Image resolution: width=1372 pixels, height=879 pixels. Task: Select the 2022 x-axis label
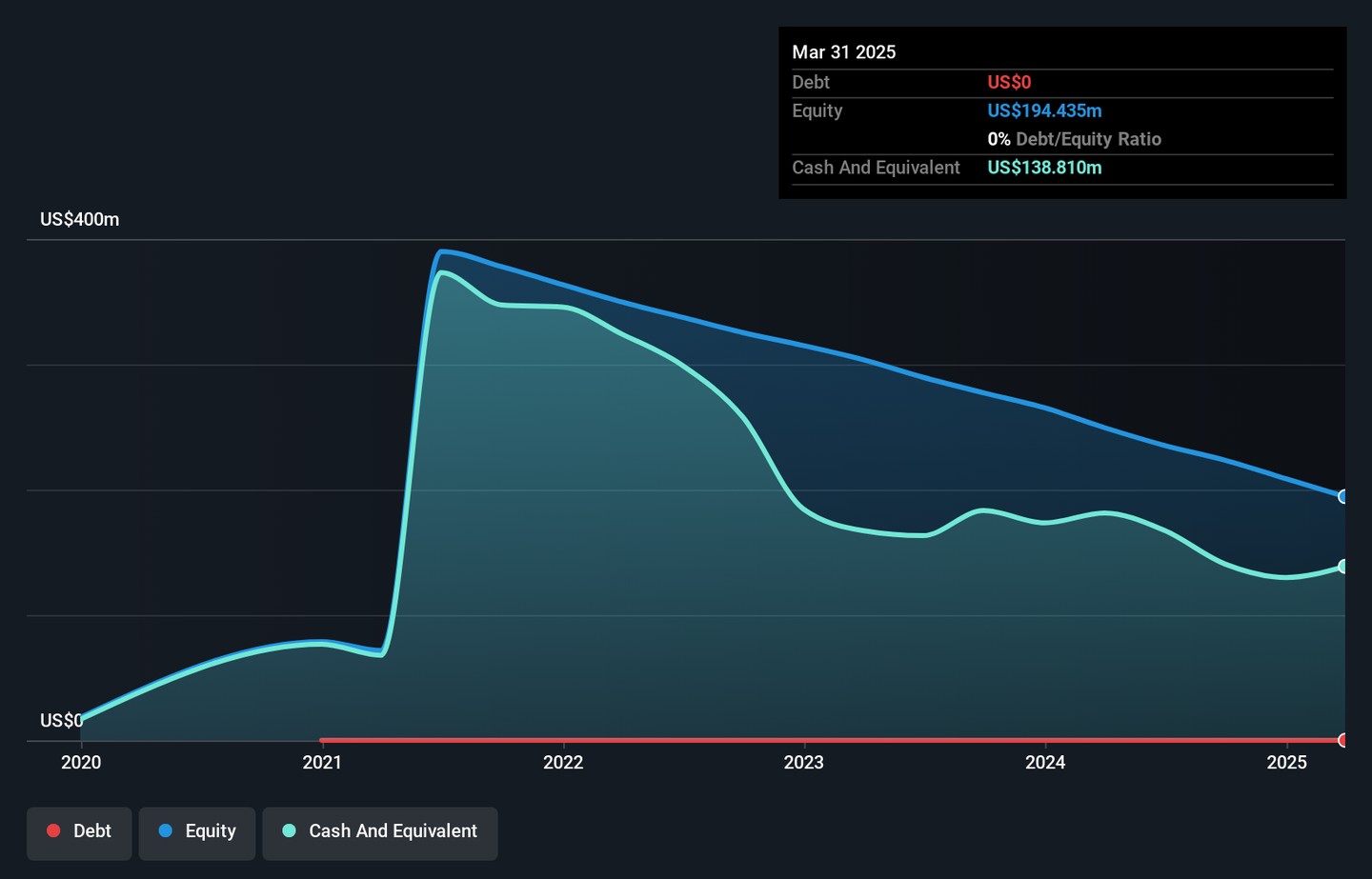coord(563,762)
